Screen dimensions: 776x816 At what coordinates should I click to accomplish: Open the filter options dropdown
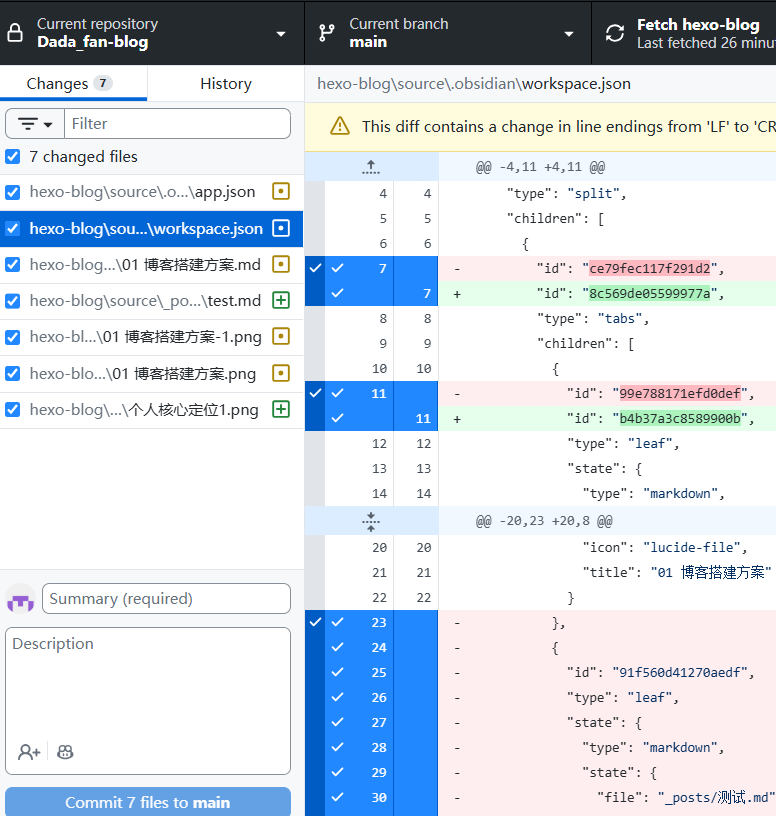[x=35, y=124]
